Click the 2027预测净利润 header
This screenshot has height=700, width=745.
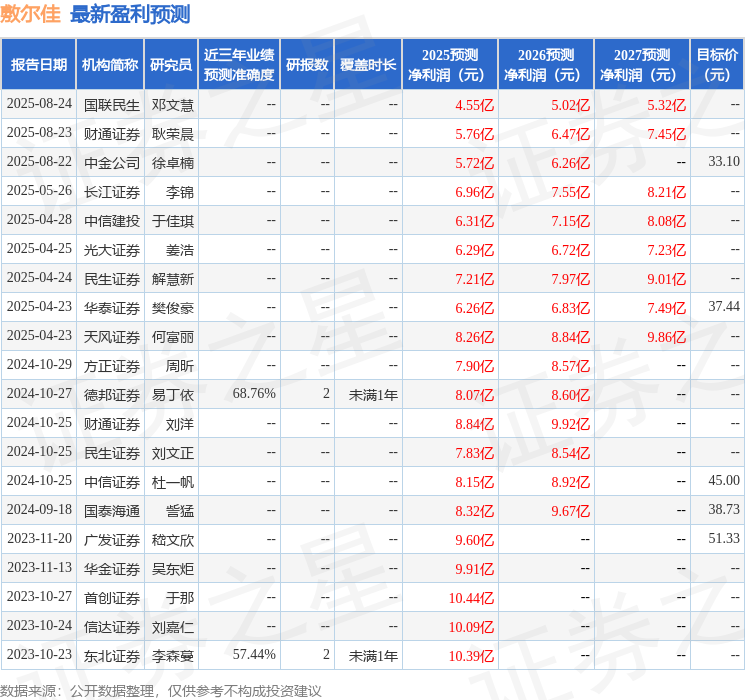[642, 65]
